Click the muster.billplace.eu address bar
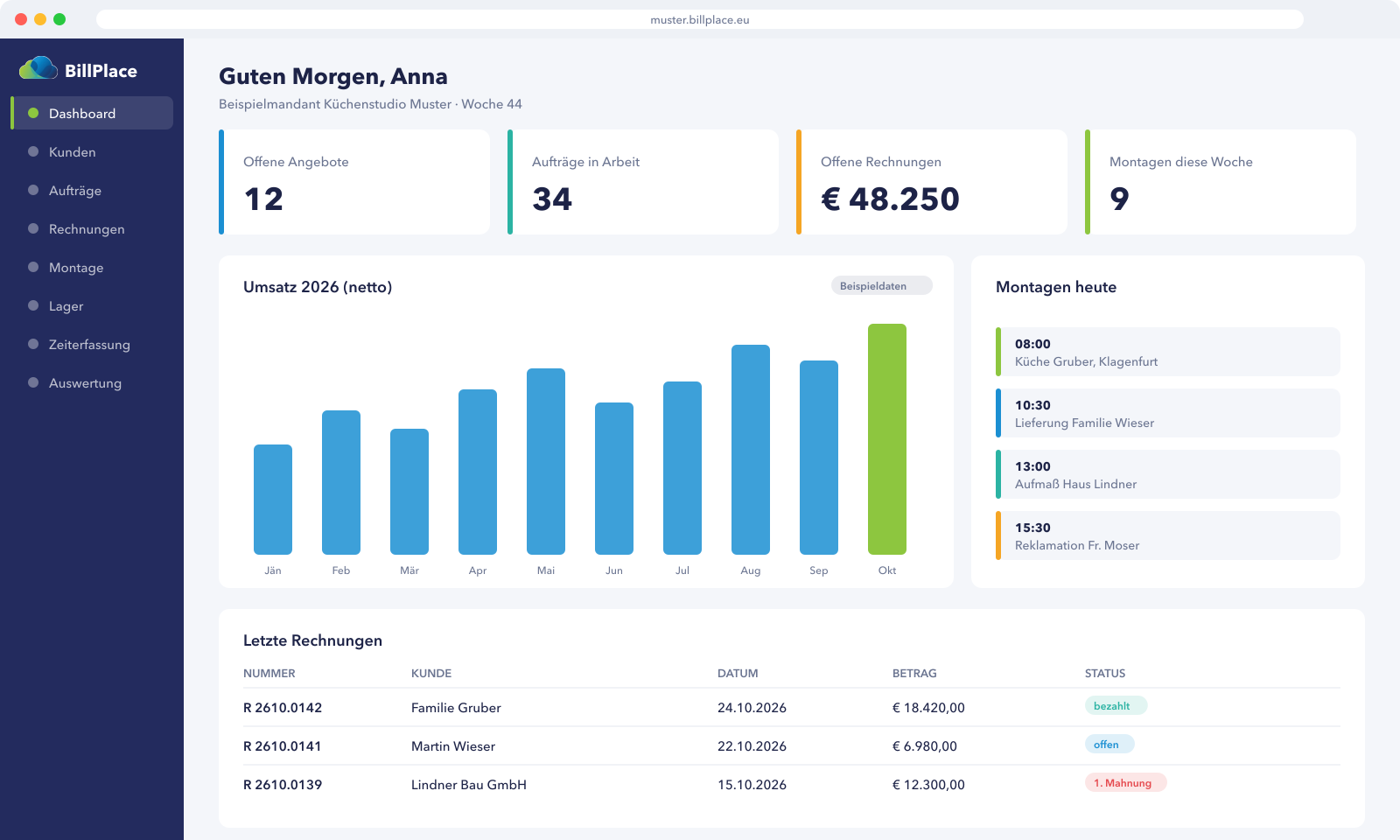Screen dimensions: 1400x840 pyautogui.click(x=700, y=19)
